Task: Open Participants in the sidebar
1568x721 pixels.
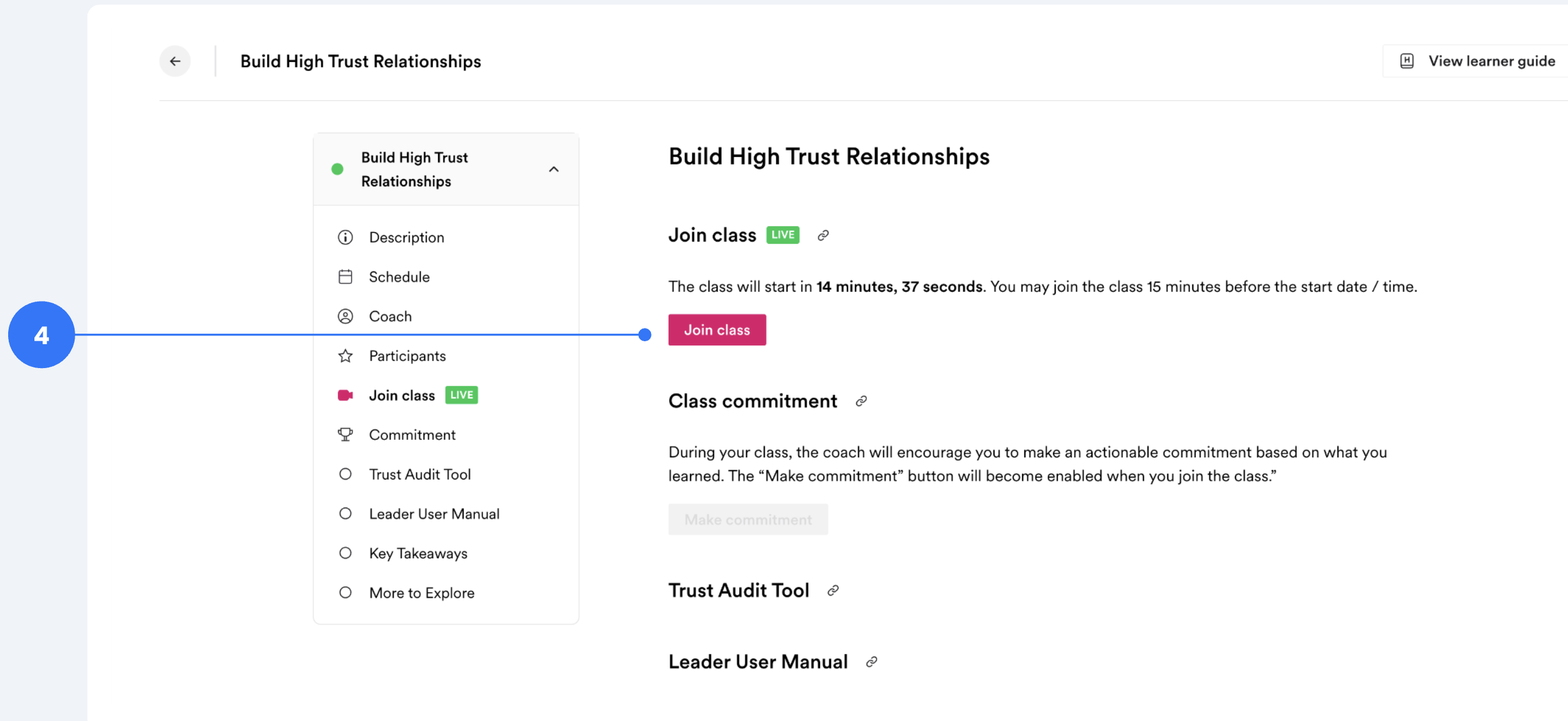Action: point(407,356)
